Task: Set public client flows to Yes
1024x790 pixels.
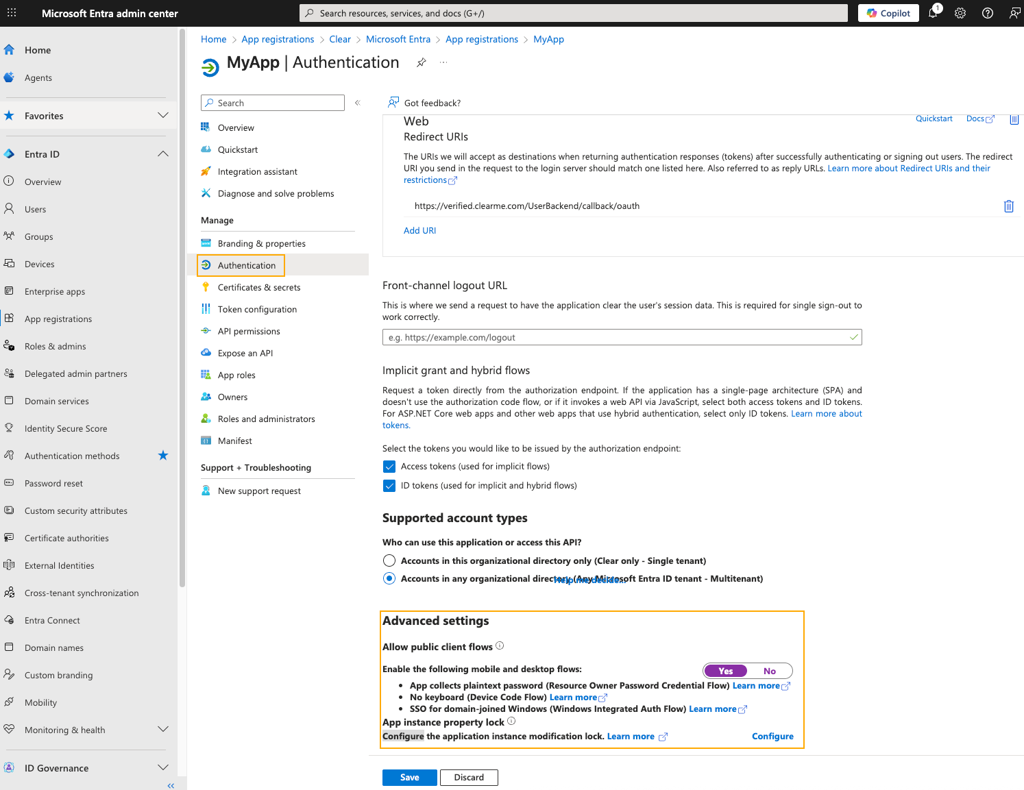Action: pyautogui.click(x=726, y=671)
